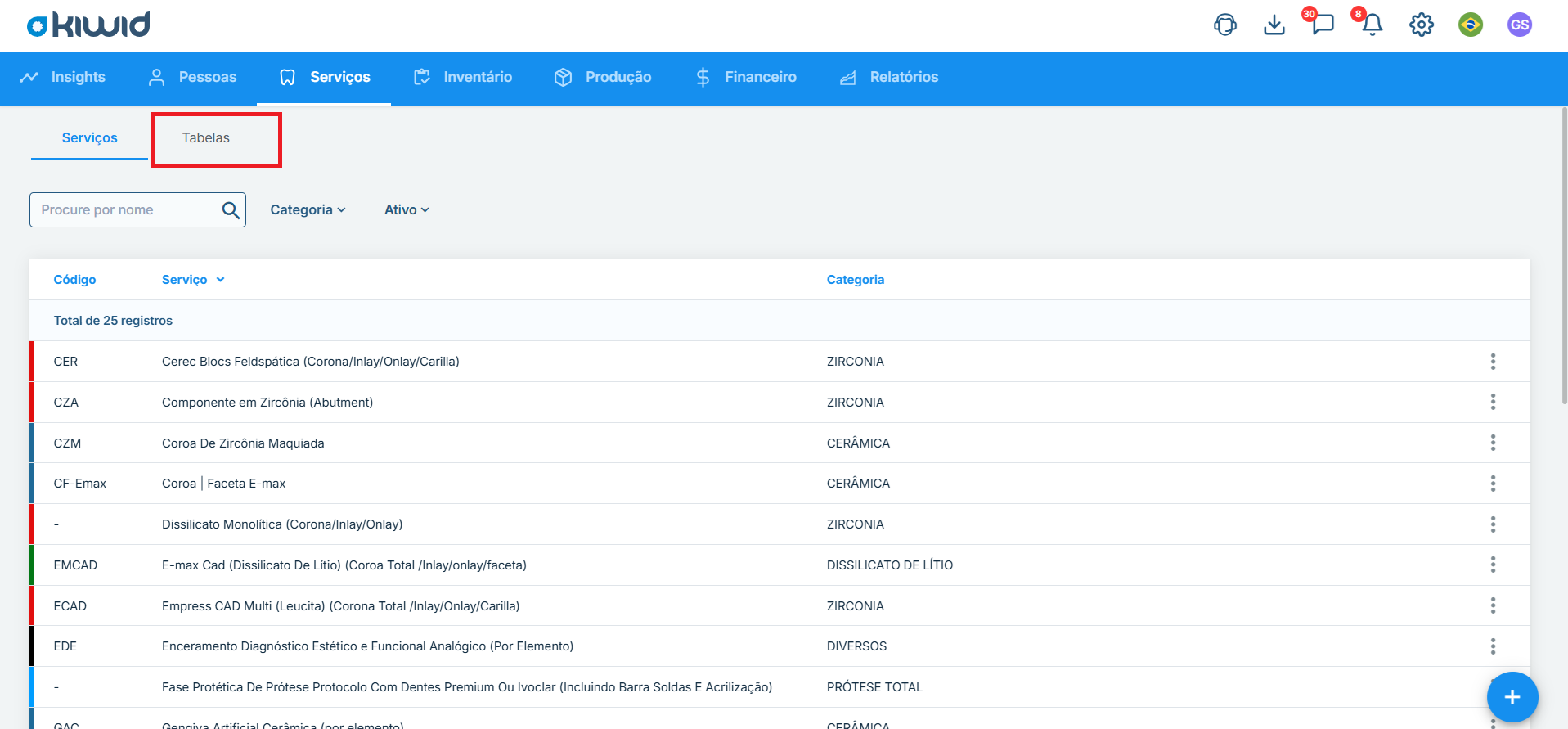Open options menu for CER row
1568x729 pixels.
(1493, 362)
